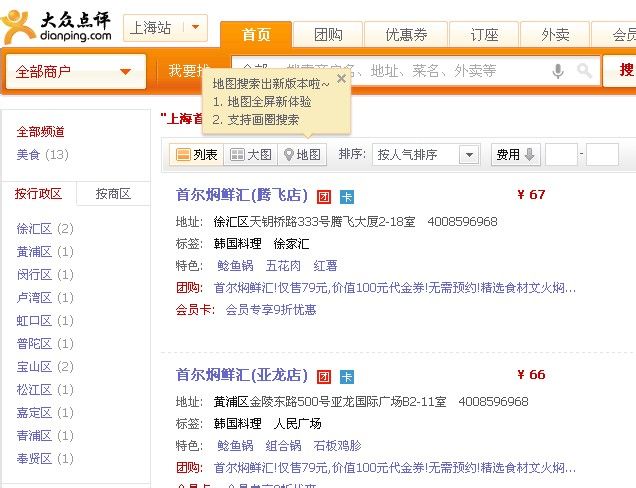Click 韩国料理 tag in 腾飞店 listing

(238, 244)
